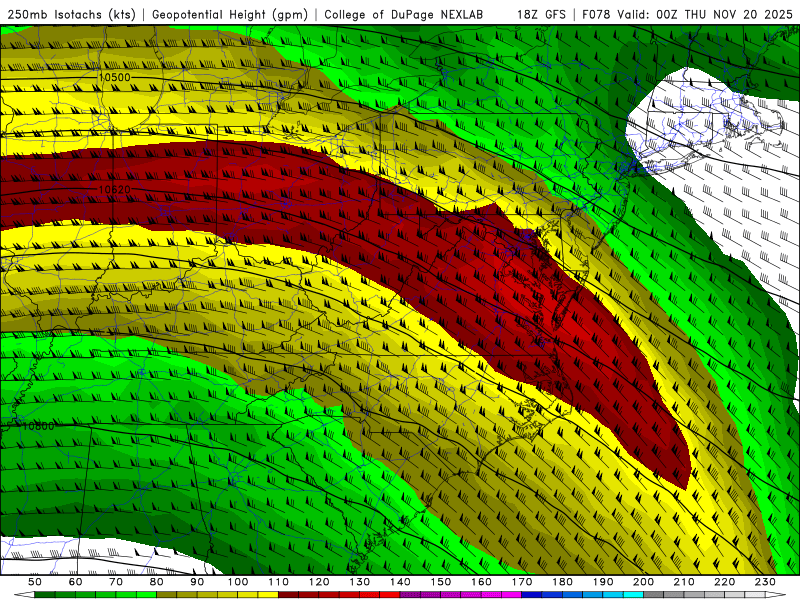Viewport: 800px width, 600px height.
Task: Pick the bright red swatch ending at 140
Action: [390, 594]
